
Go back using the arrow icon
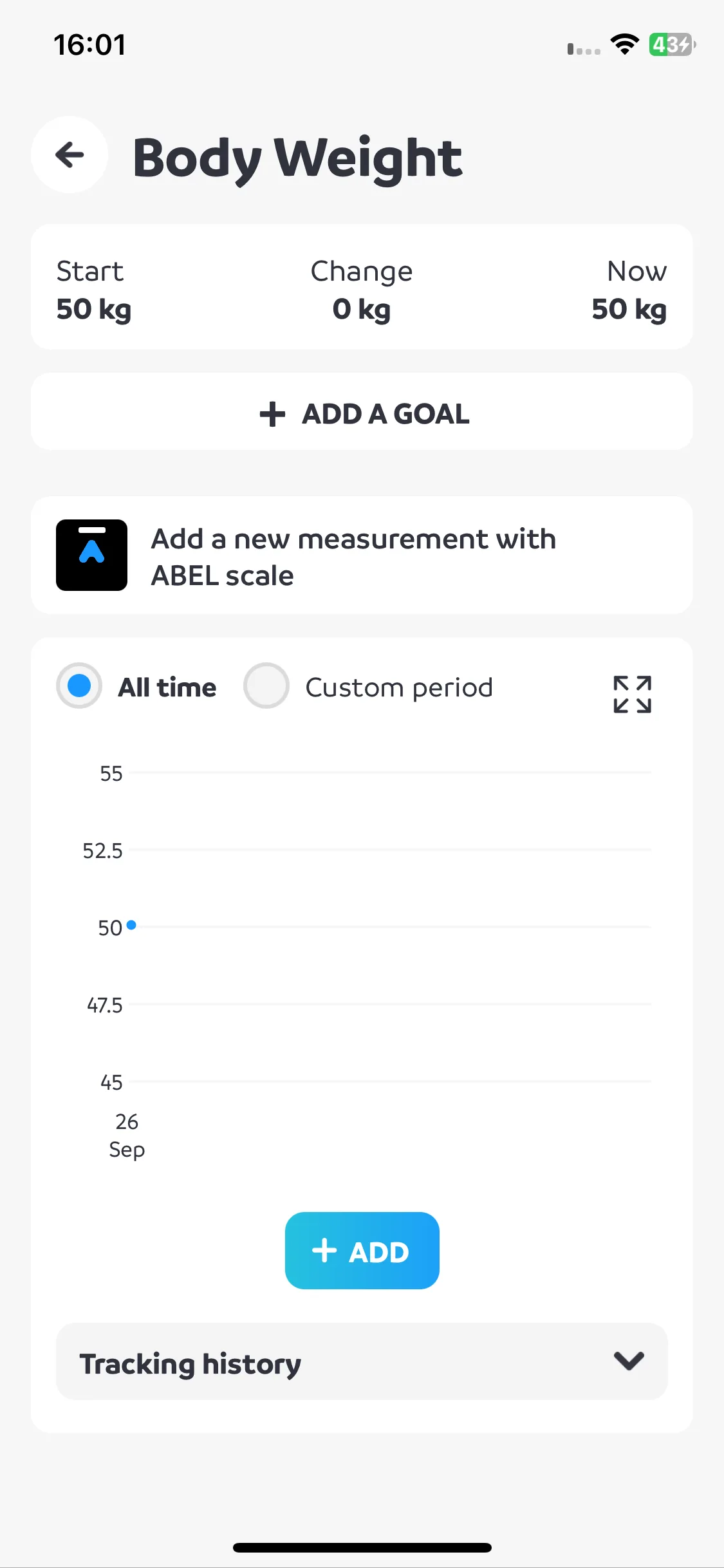click(x=70, y=154)
